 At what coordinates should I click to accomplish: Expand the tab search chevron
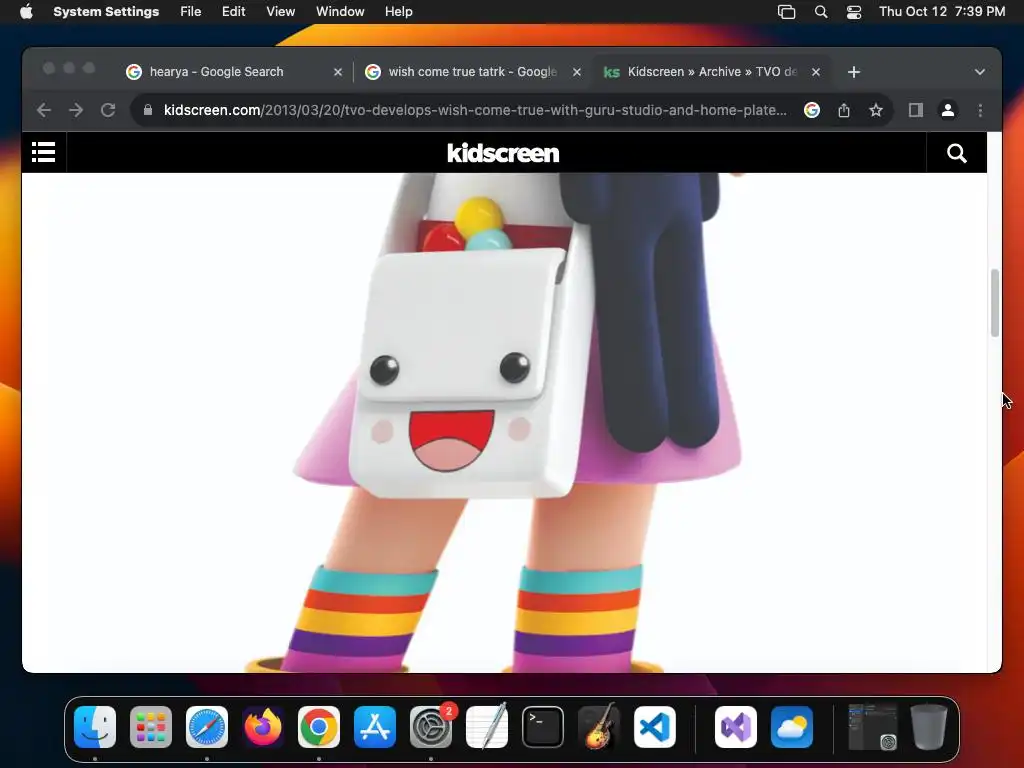click(980, 72)
